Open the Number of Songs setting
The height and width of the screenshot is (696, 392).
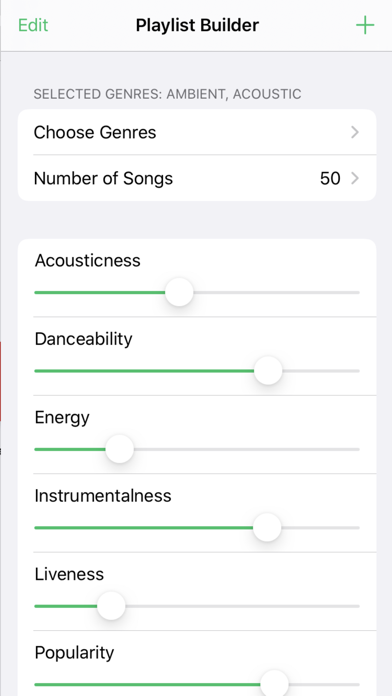tap(197, 178)
